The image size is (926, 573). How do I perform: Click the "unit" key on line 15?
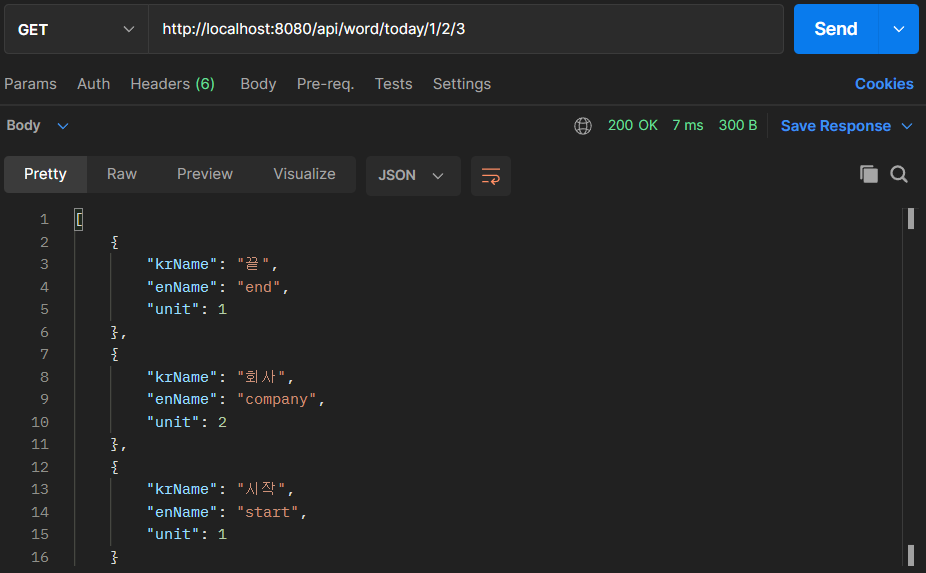(x=172, y=535)
